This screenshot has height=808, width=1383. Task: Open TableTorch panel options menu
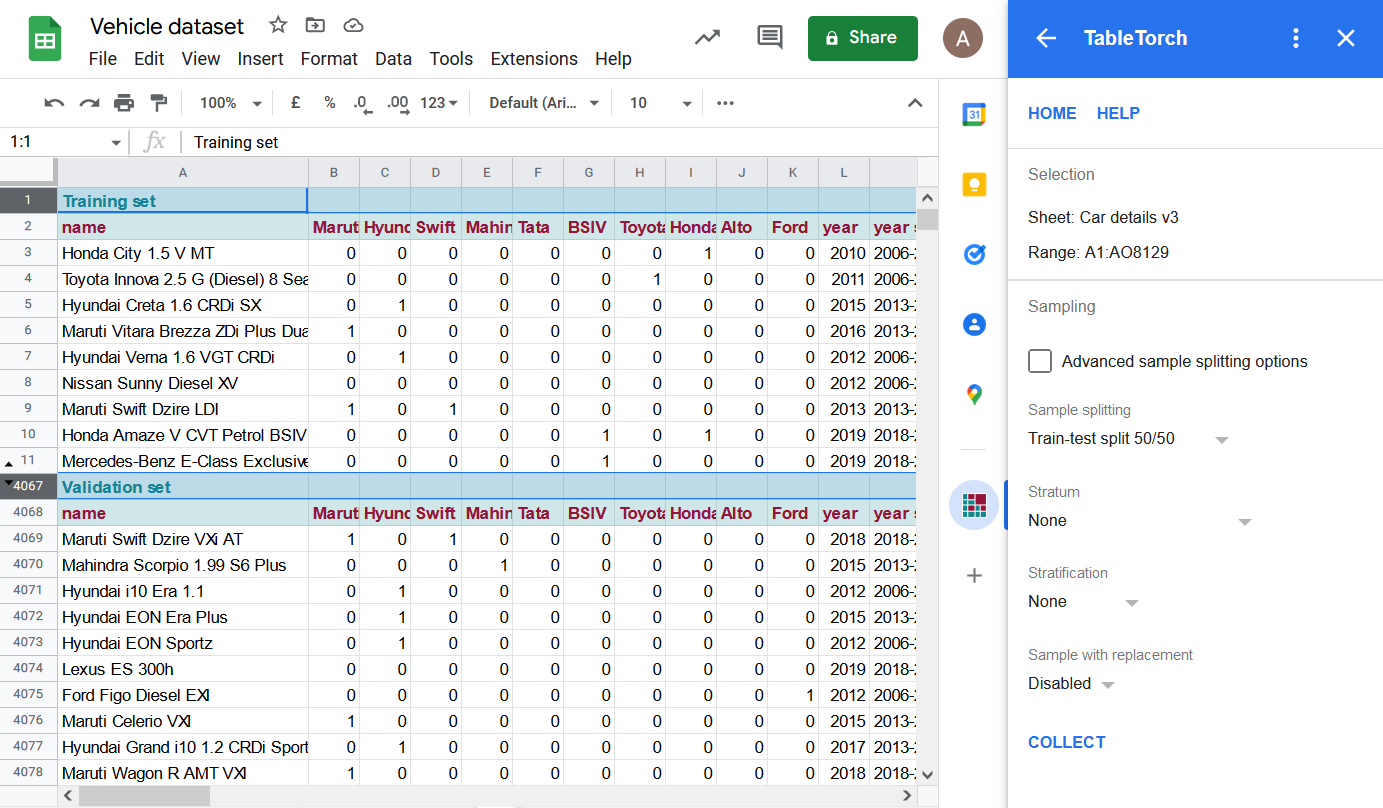pos(1296,38)
